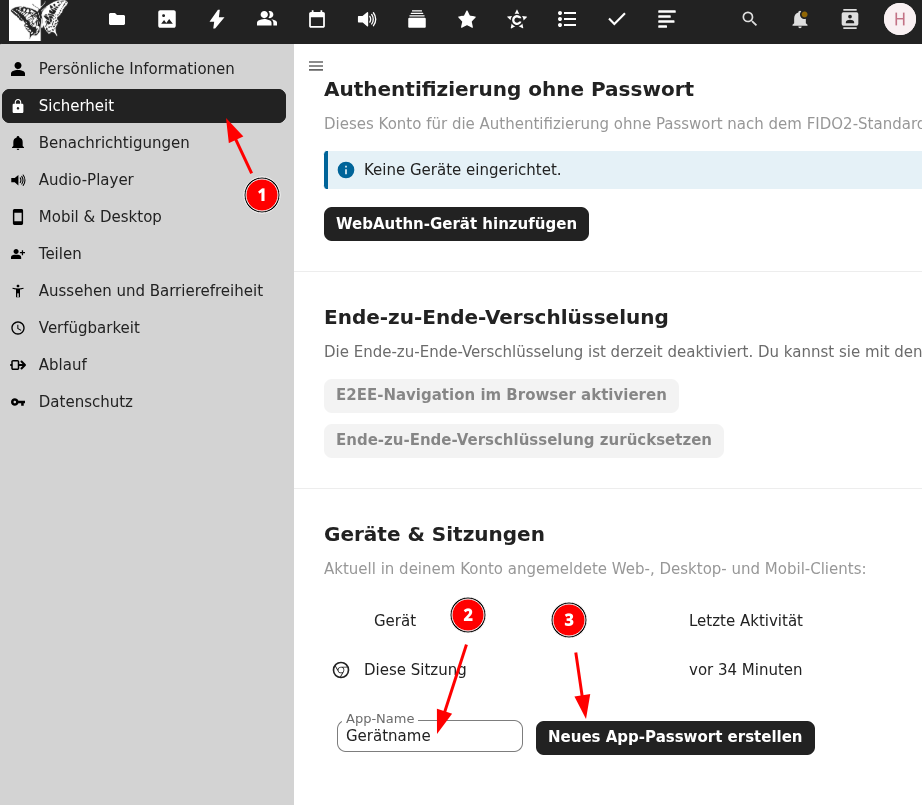Click WebAuthn-Gerät hinzufügen button
This screenshot has height=805, width=922.
pos(456,224)
